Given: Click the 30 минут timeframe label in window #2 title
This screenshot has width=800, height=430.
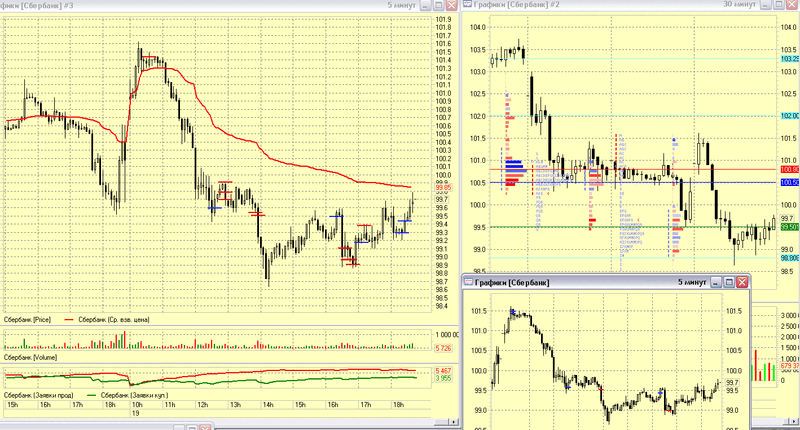Looking at the screenshot, I should (x=740, y=4).
